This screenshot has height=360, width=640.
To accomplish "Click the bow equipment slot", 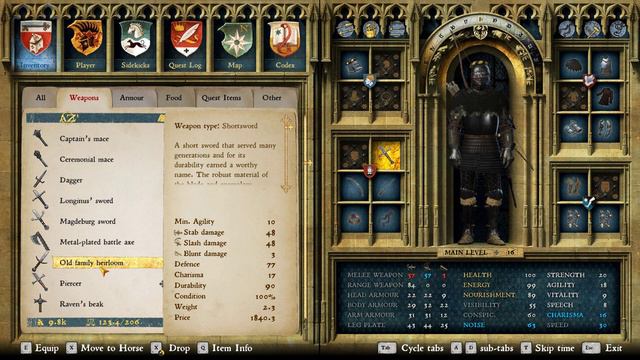I will coord(354,187).
